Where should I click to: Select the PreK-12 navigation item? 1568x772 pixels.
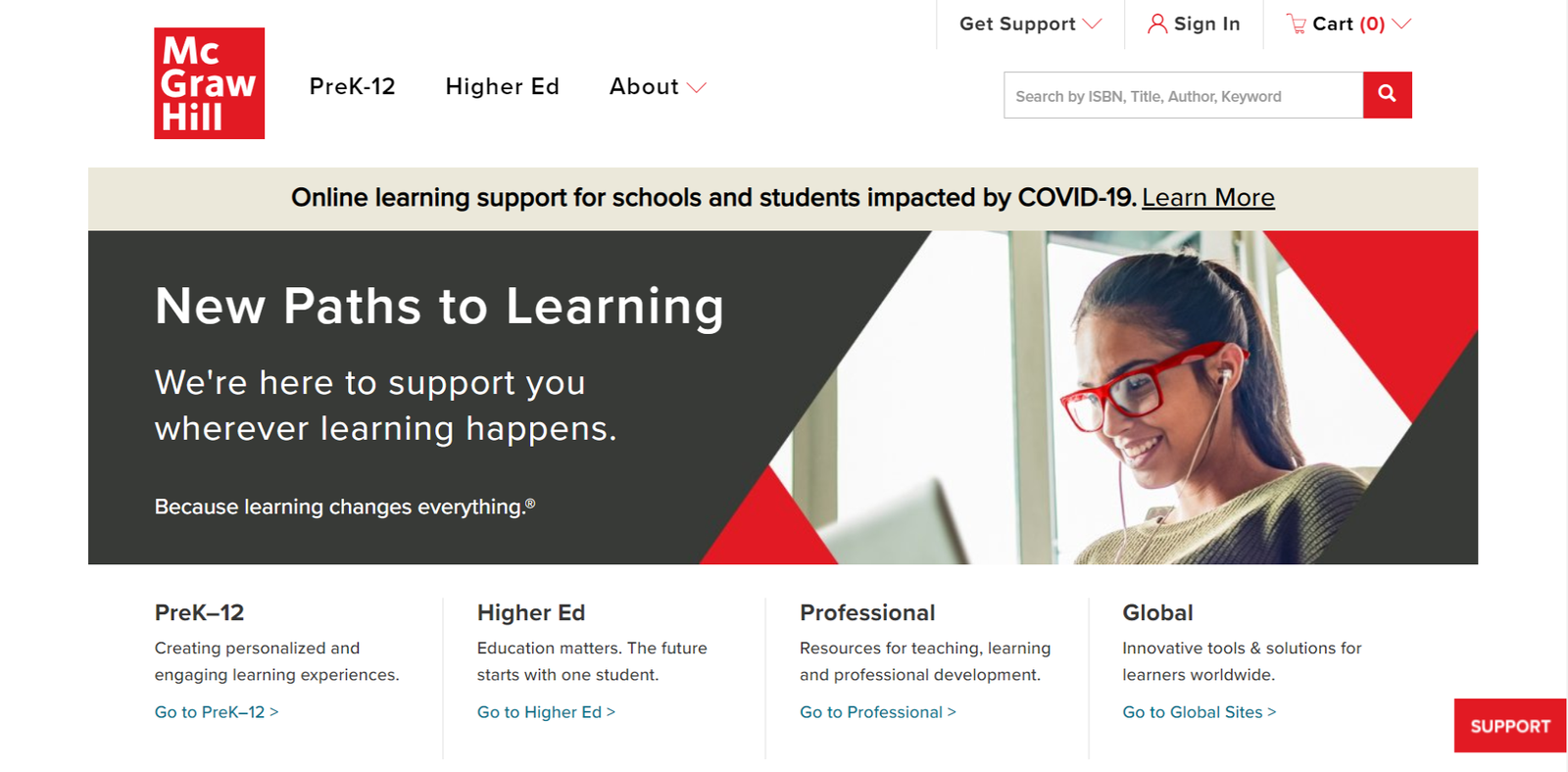[x=352, y=87]
